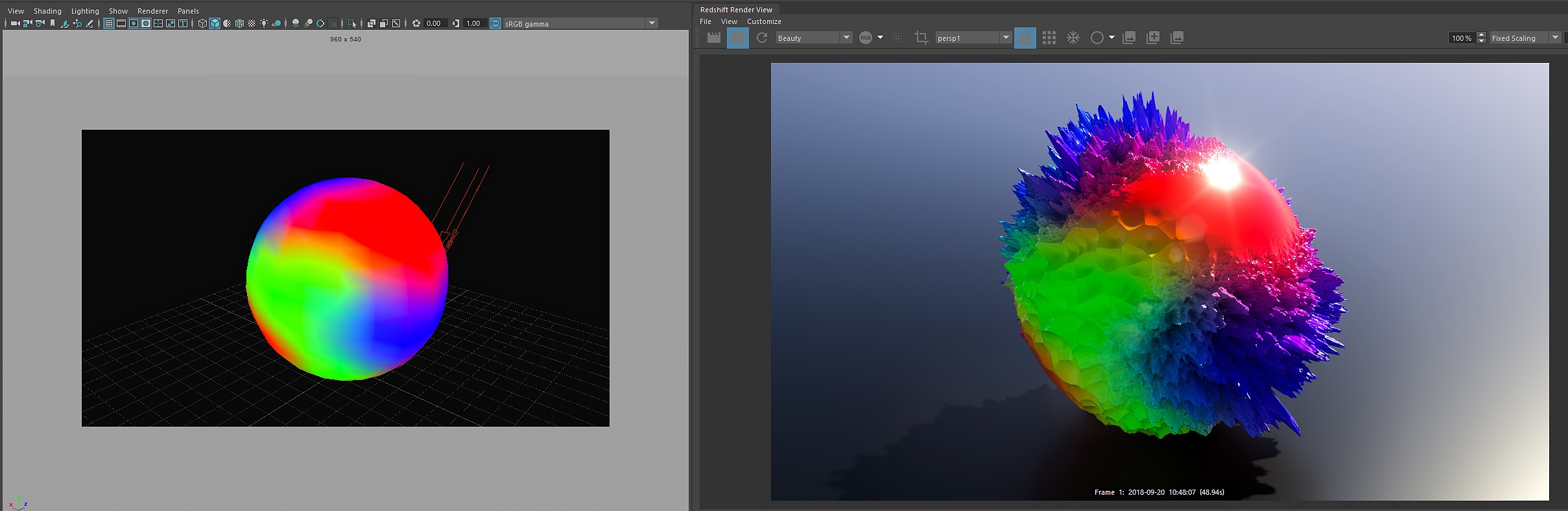Click the gamma value field 1.00

pyautogui.click(x=475, y=23)
